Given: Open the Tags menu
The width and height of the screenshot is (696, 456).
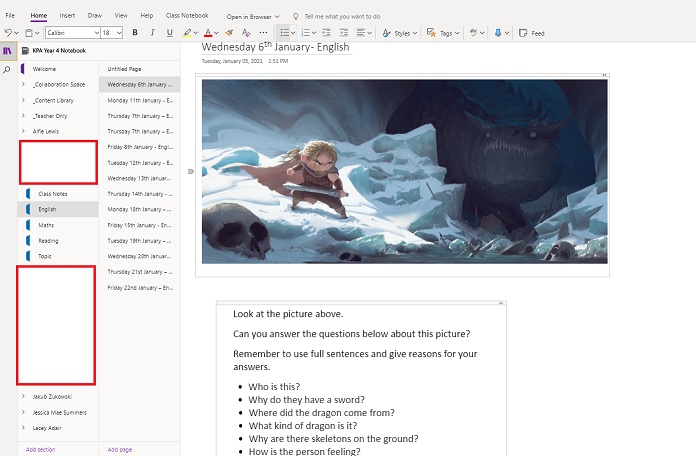Looking at the screenshot, I should pyautogui.click(x=443, y=33).
